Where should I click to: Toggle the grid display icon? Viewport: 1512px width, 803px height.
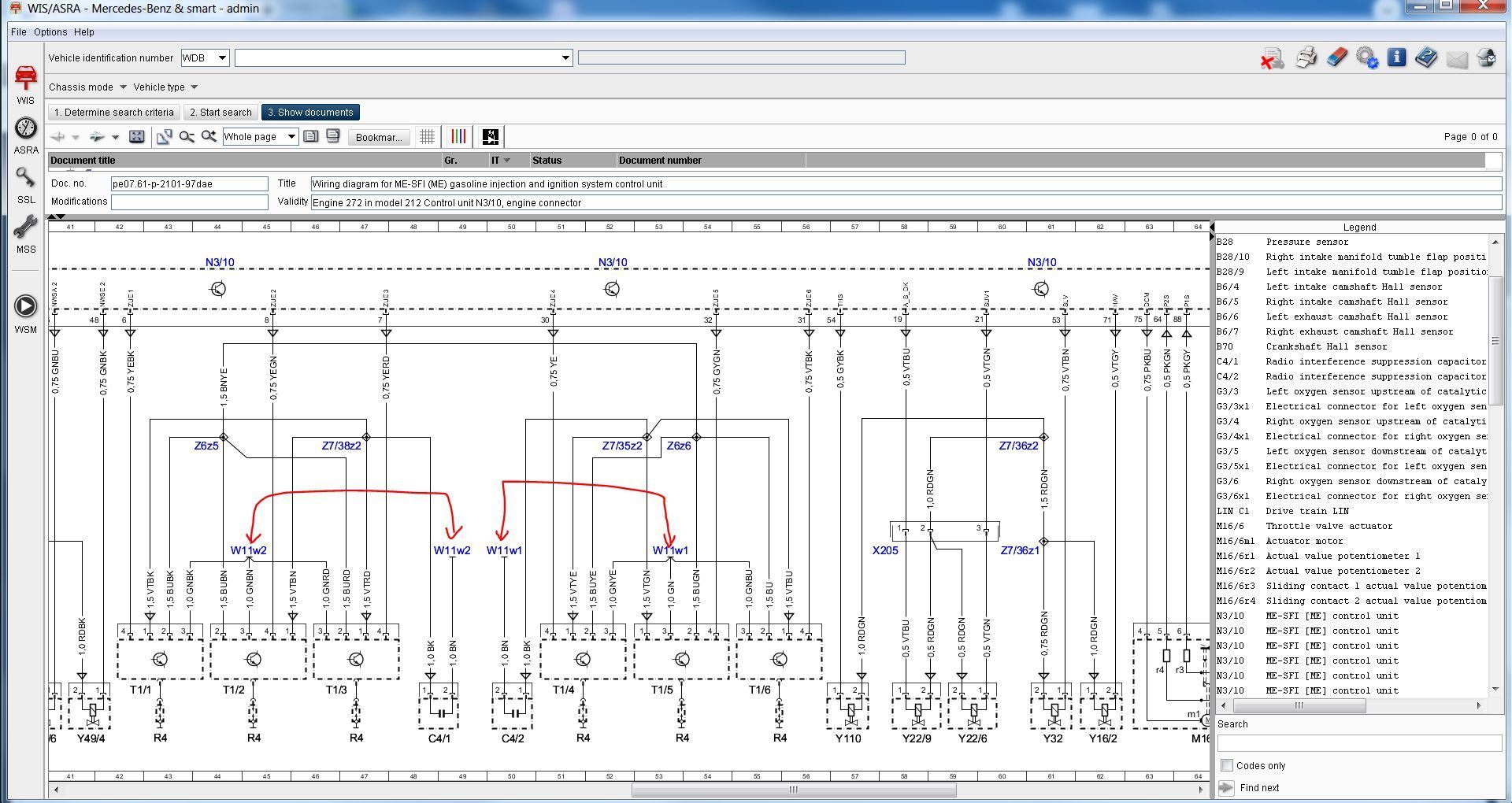pos(427,137)
